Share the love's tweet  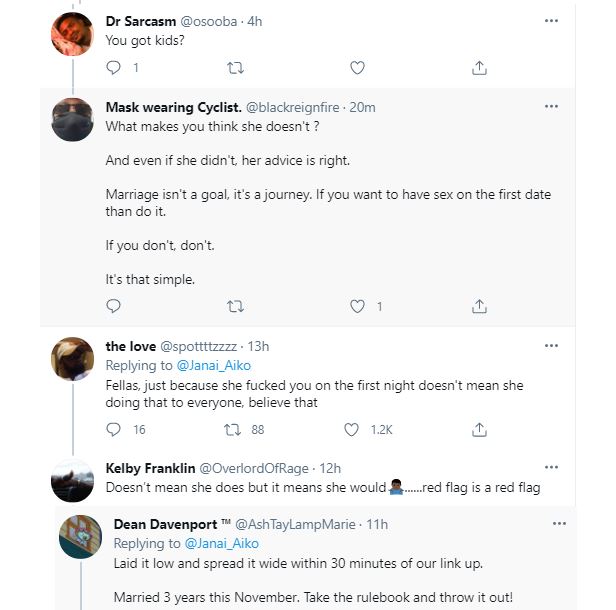[x=479, y=430]
